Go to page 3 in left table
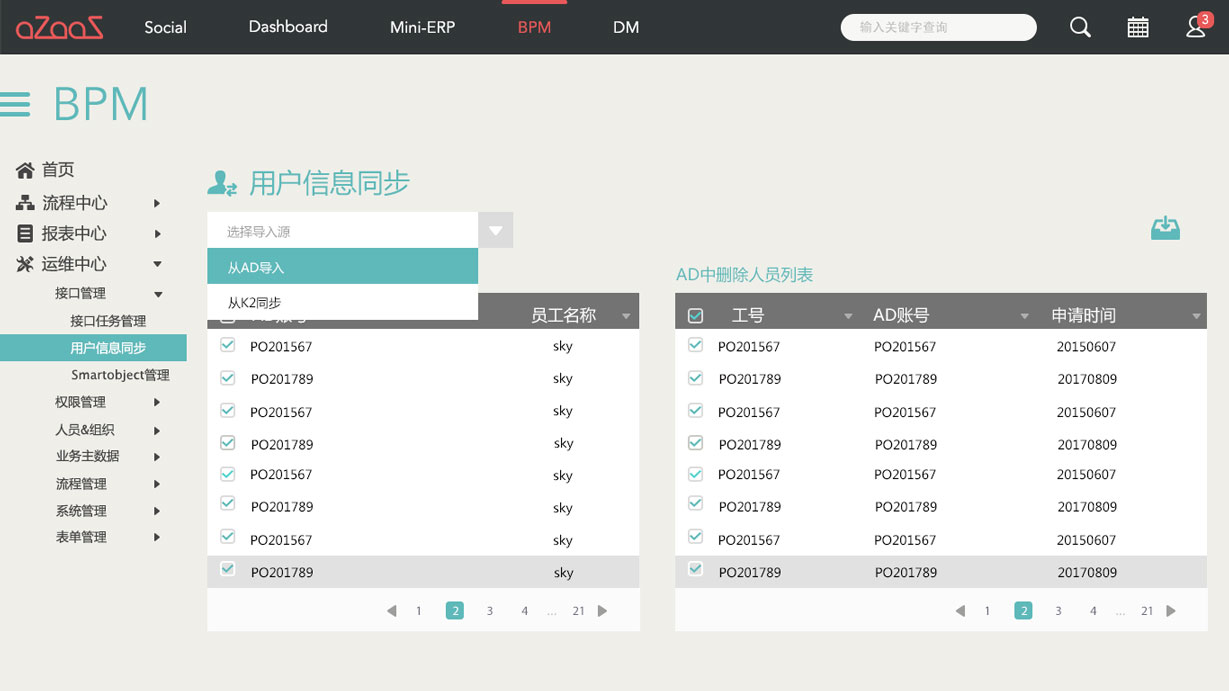This screenshot has height=691, width=1229. click(x=489, y=611)
